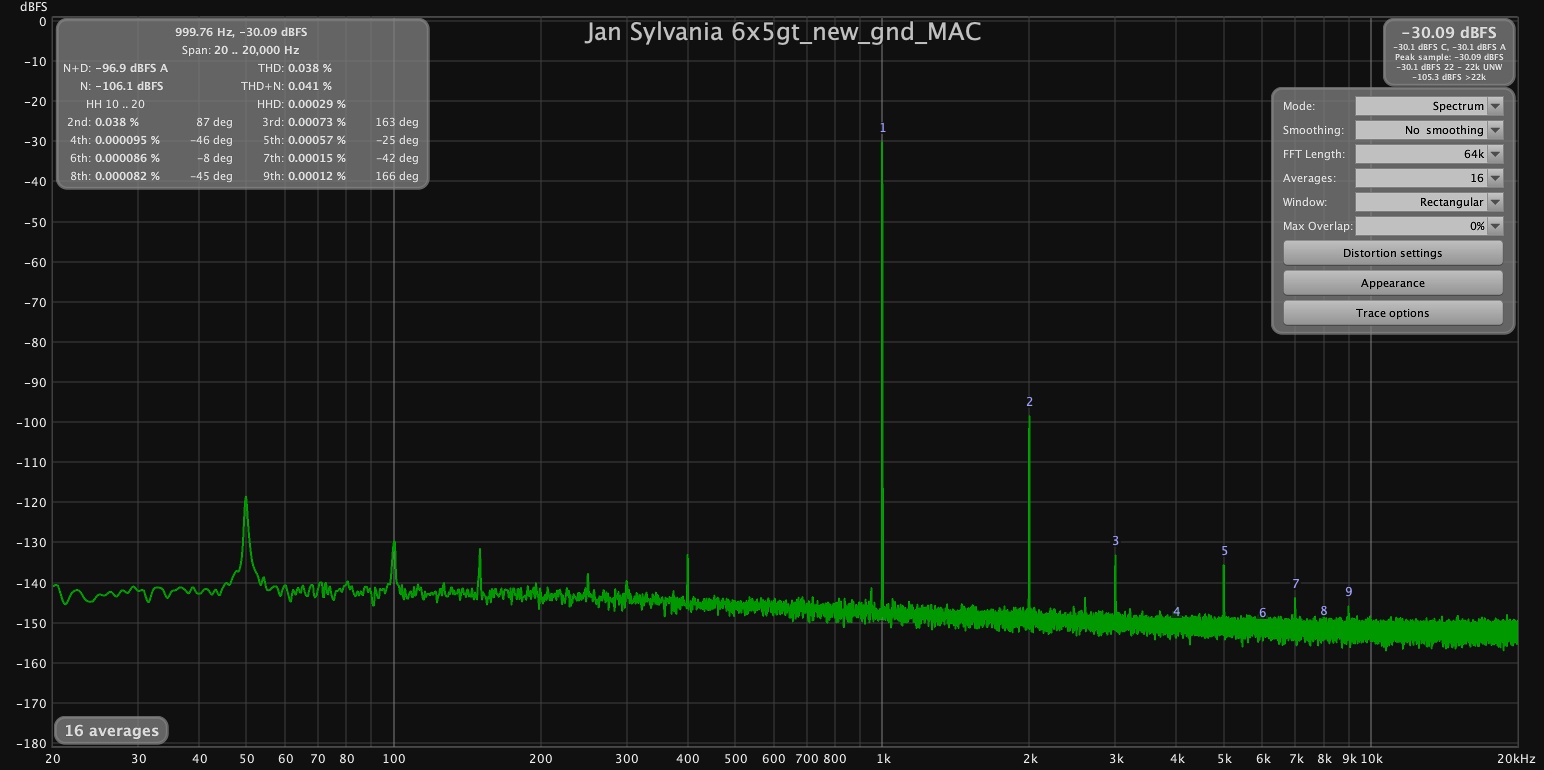Click the Span: 20 .. 20,000 Hz text

pyautogui.click(x=241, y=49)
